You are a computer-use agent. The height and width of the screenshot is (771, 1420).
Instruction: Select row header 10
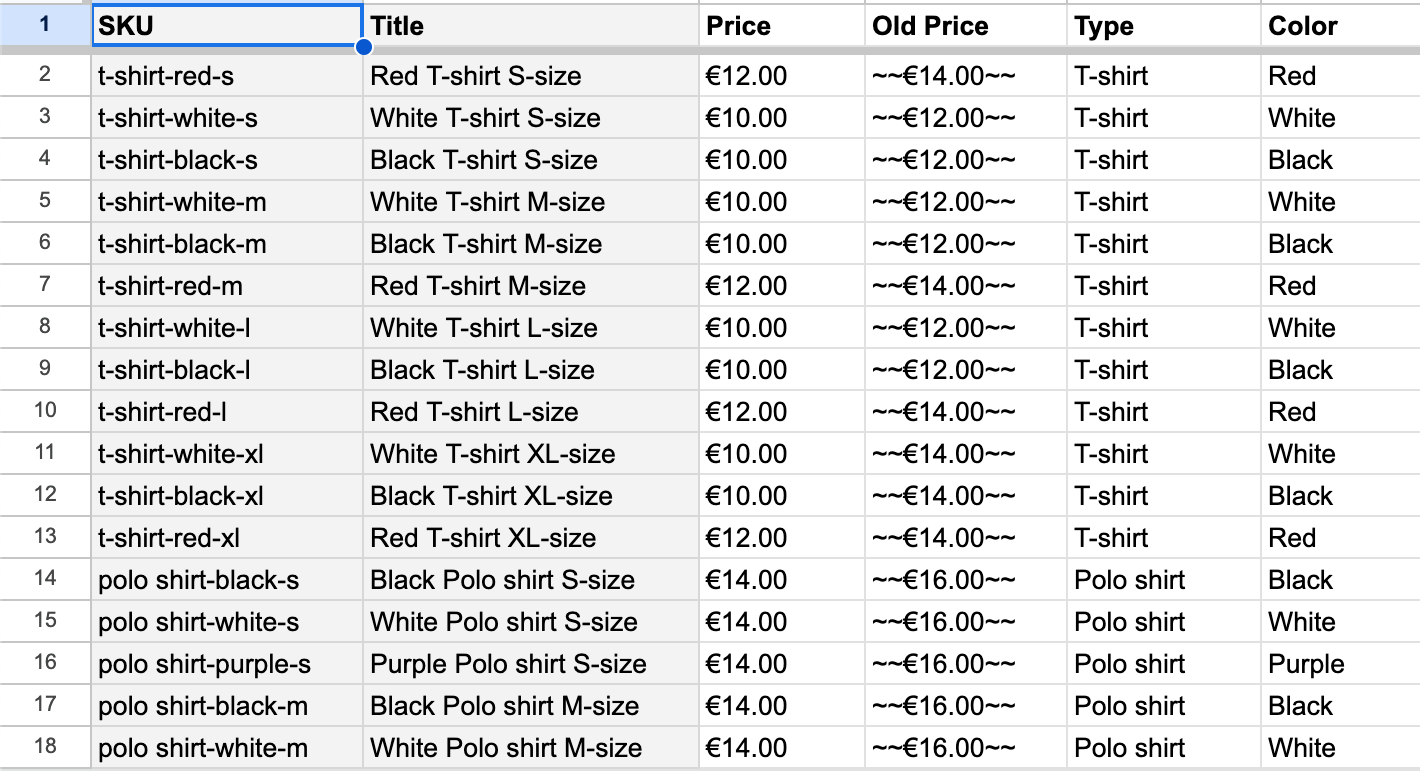[x=44, y=411]
